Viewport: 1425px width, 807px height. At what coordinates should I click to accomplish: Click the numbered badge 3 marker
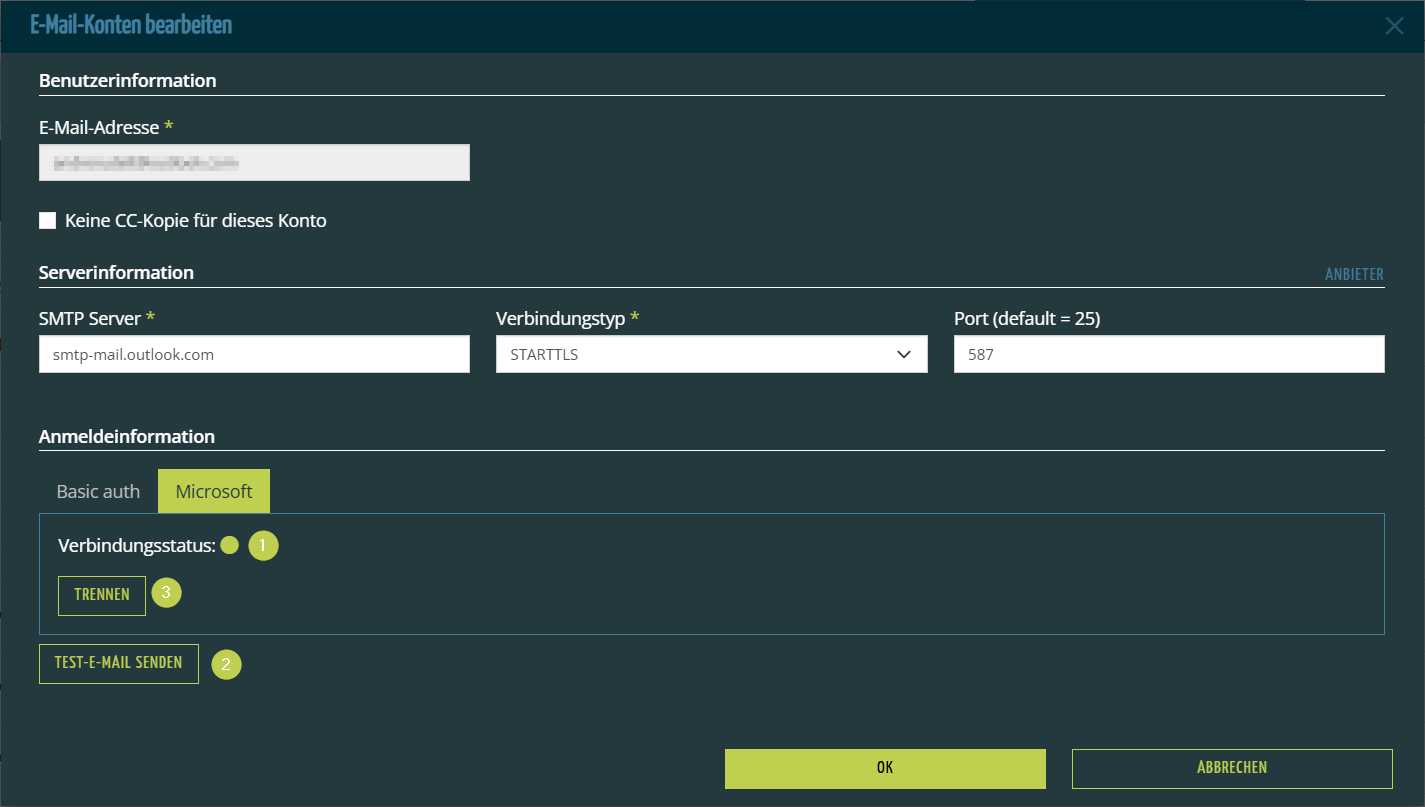[x=166, y=593]
